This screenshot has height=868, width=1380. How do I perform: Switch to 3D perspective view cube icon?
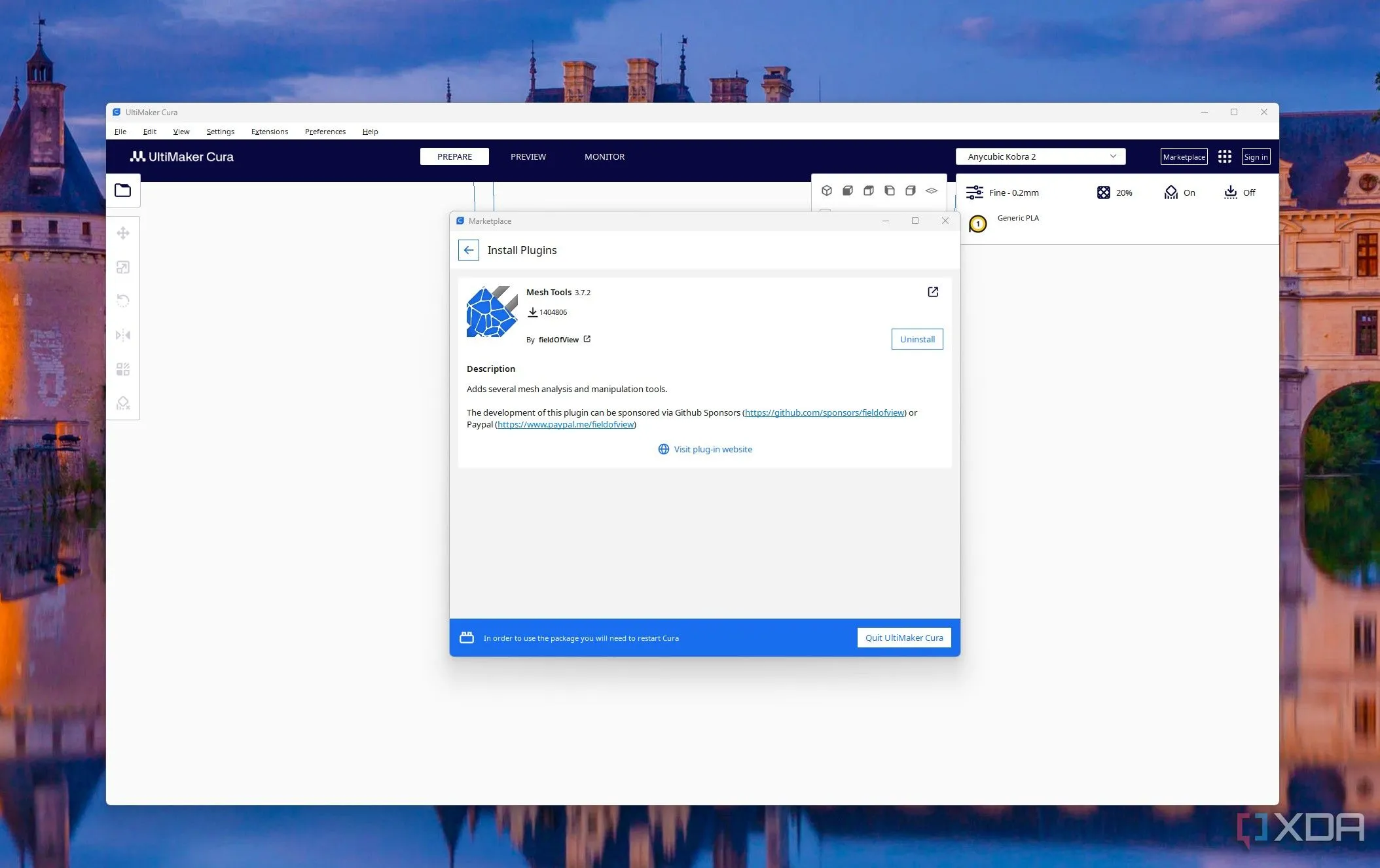click(827, 190)
